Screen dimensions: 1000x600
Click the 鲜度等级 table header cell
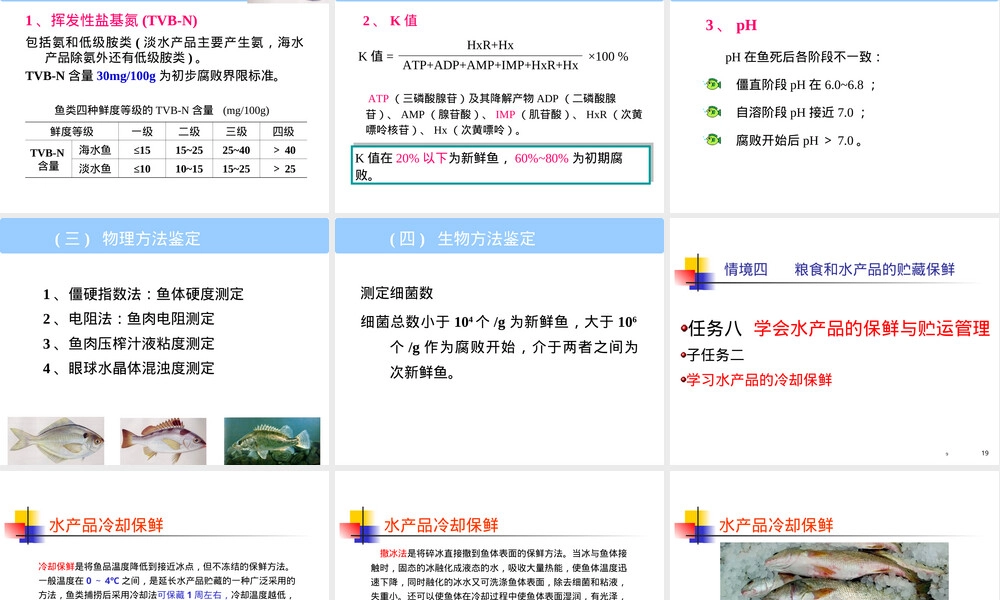coord(71,131)
